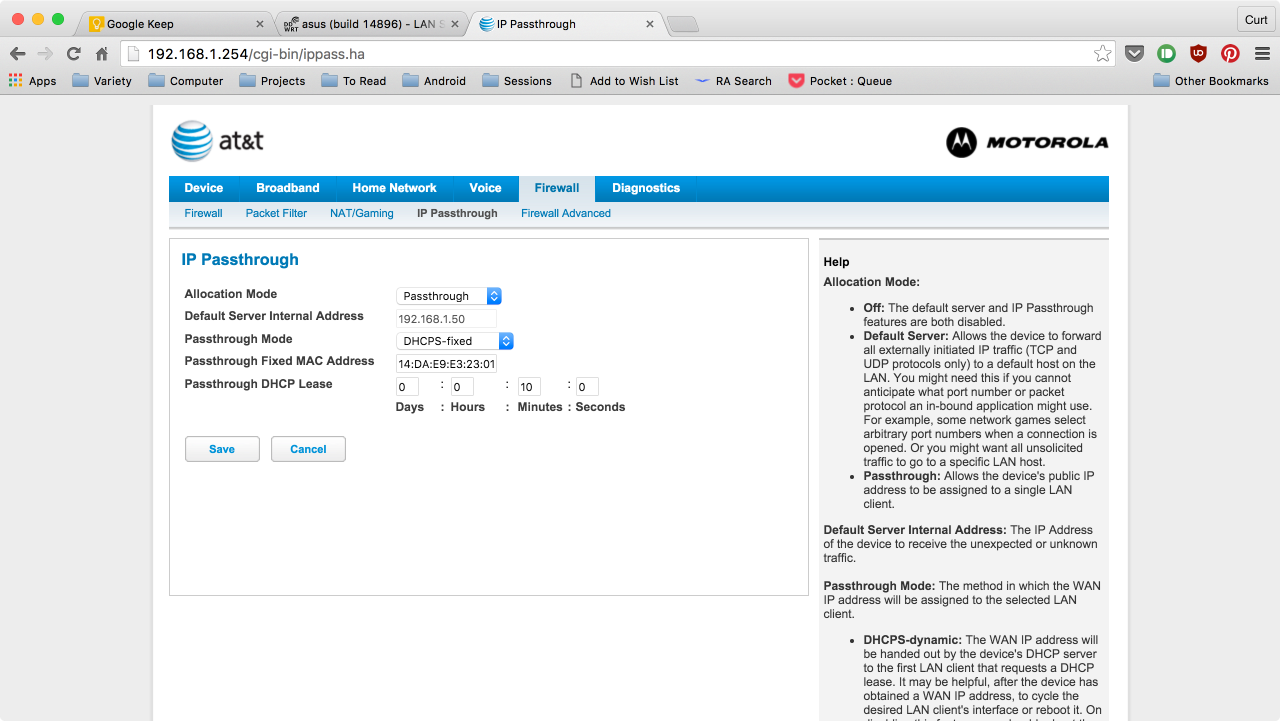Open the Allocation Mode dropdown
Image resolution: width=1280 pixels, height=721 pixels.
449,296
